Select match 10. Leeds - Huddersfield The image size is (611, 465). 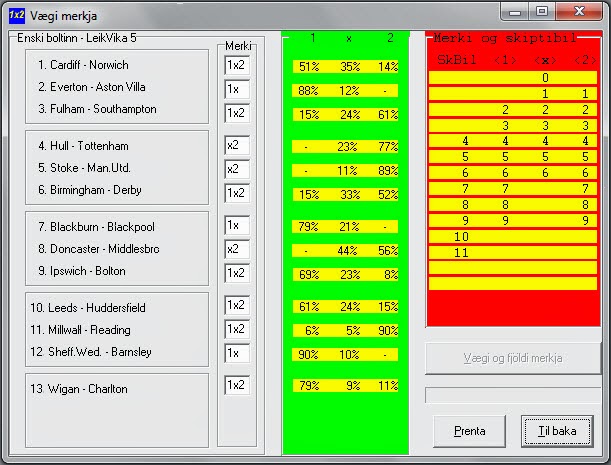(88, 308)
